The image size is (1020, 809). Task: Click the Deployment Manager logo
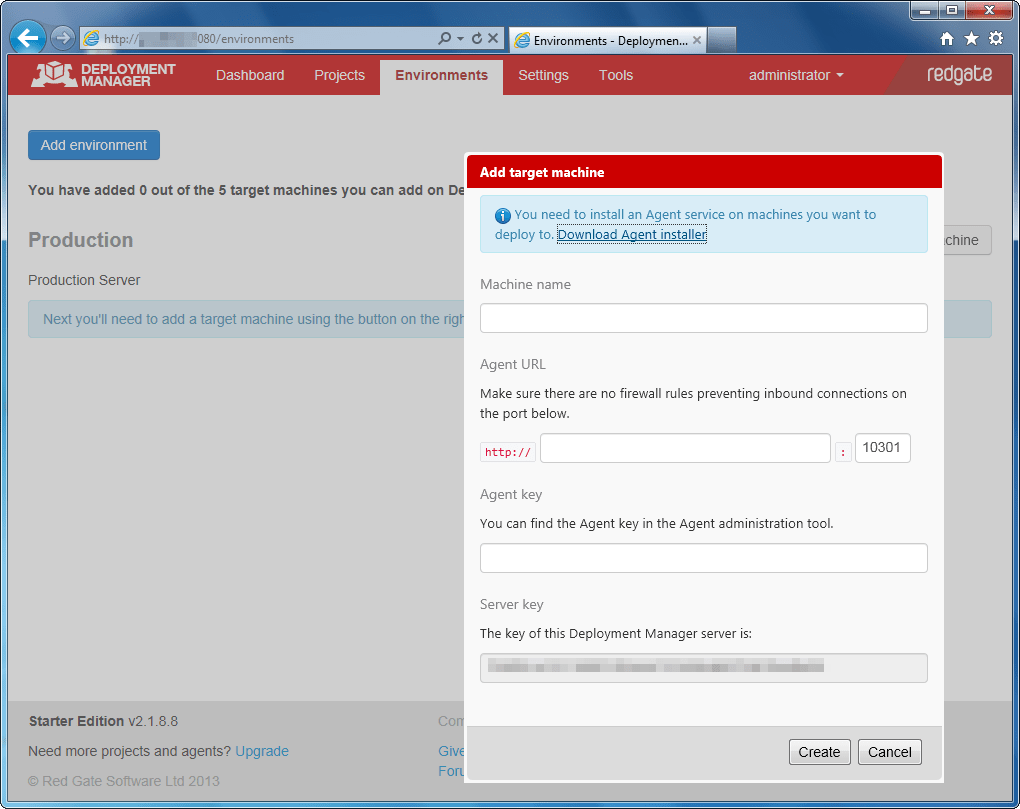(x=103, y=75)
